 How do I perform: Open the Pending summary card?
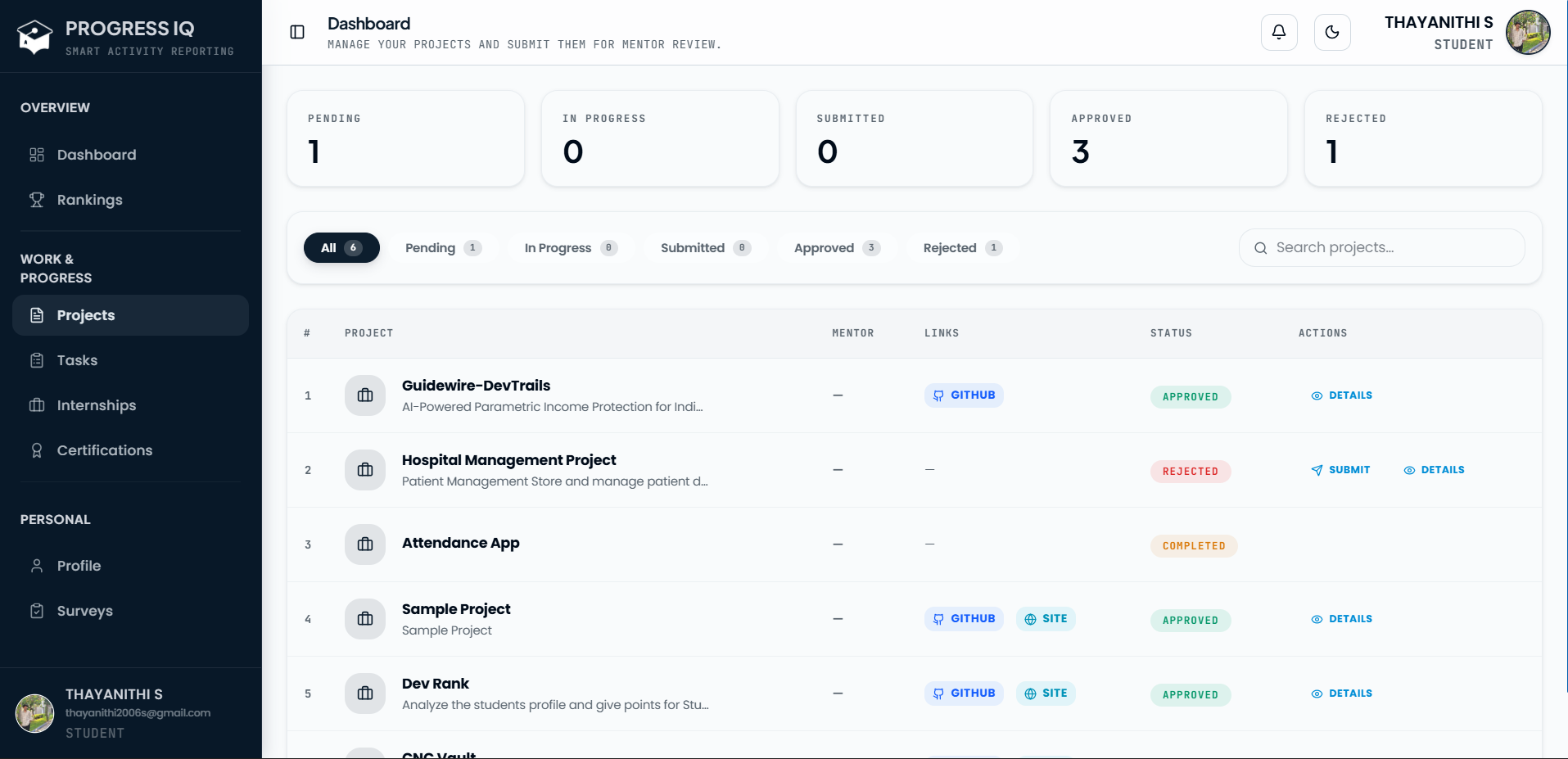[405, 138]
